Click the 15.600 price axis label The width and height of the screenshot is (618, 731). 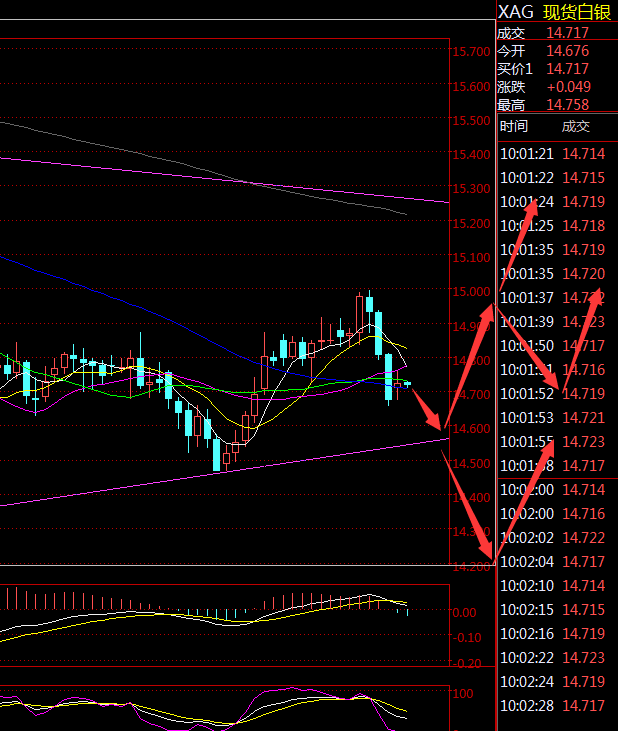471,87
